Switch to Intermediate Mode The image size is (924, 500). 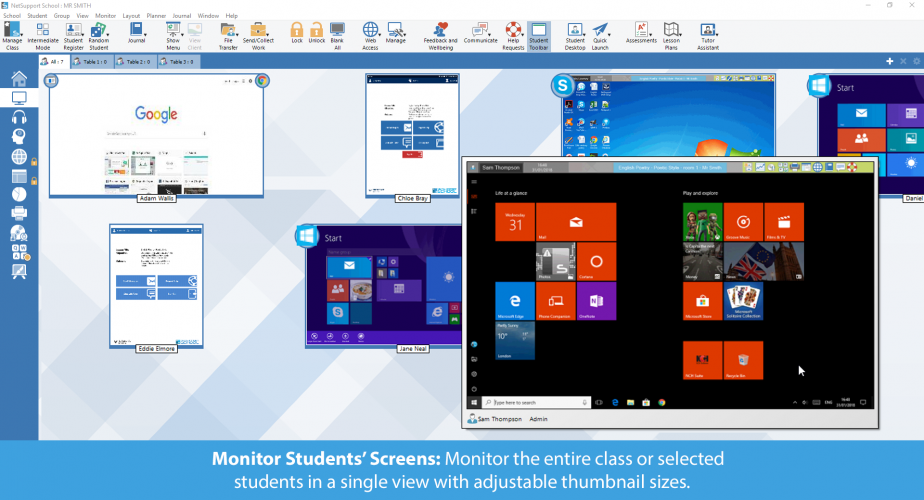point(42,35)
